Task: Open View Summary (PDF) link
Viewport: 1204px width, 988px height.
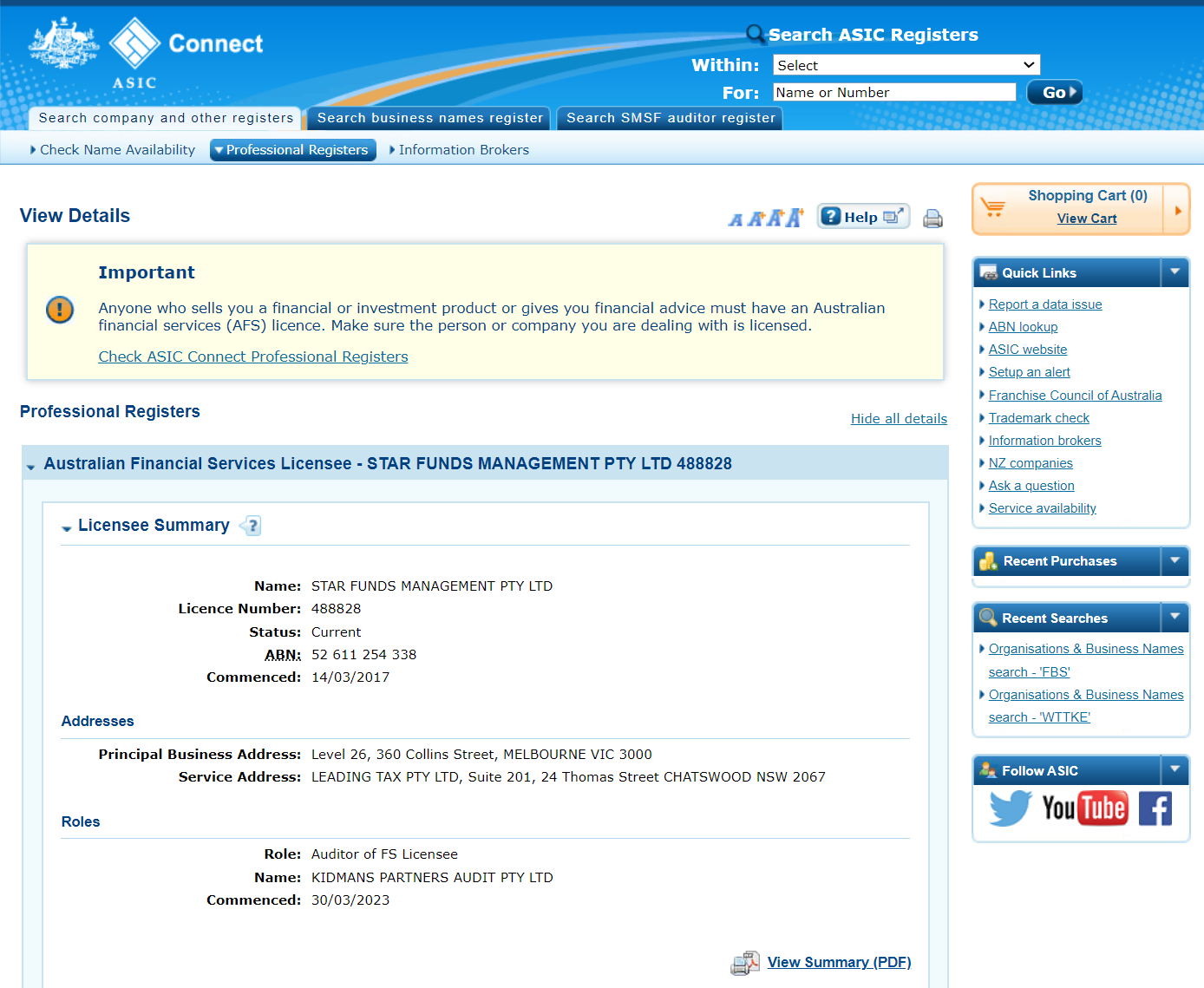Action: 839,963
